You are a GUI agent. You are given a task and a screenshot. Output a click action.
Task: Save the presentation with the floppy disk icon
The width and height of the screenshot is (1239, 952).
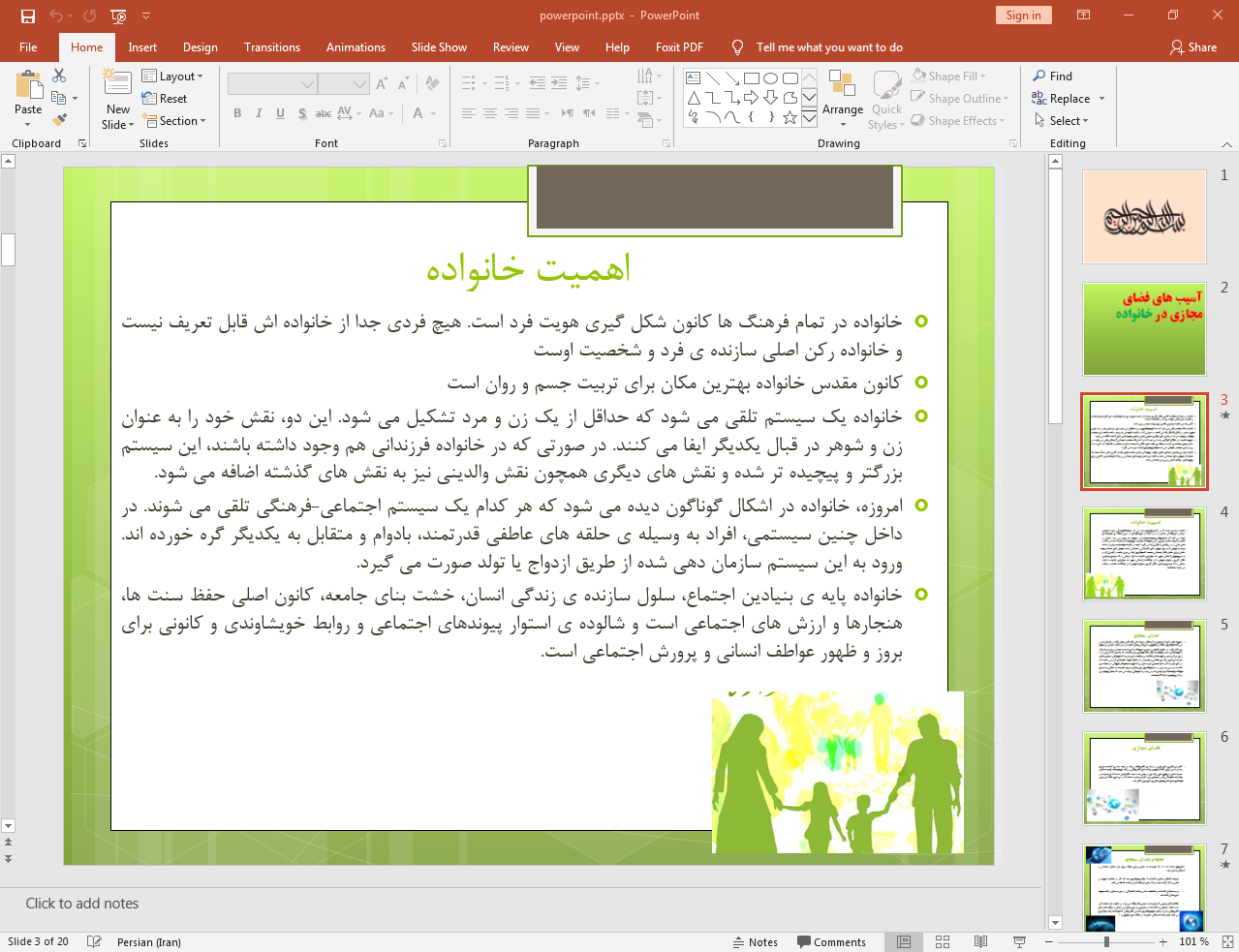(28, 15)
